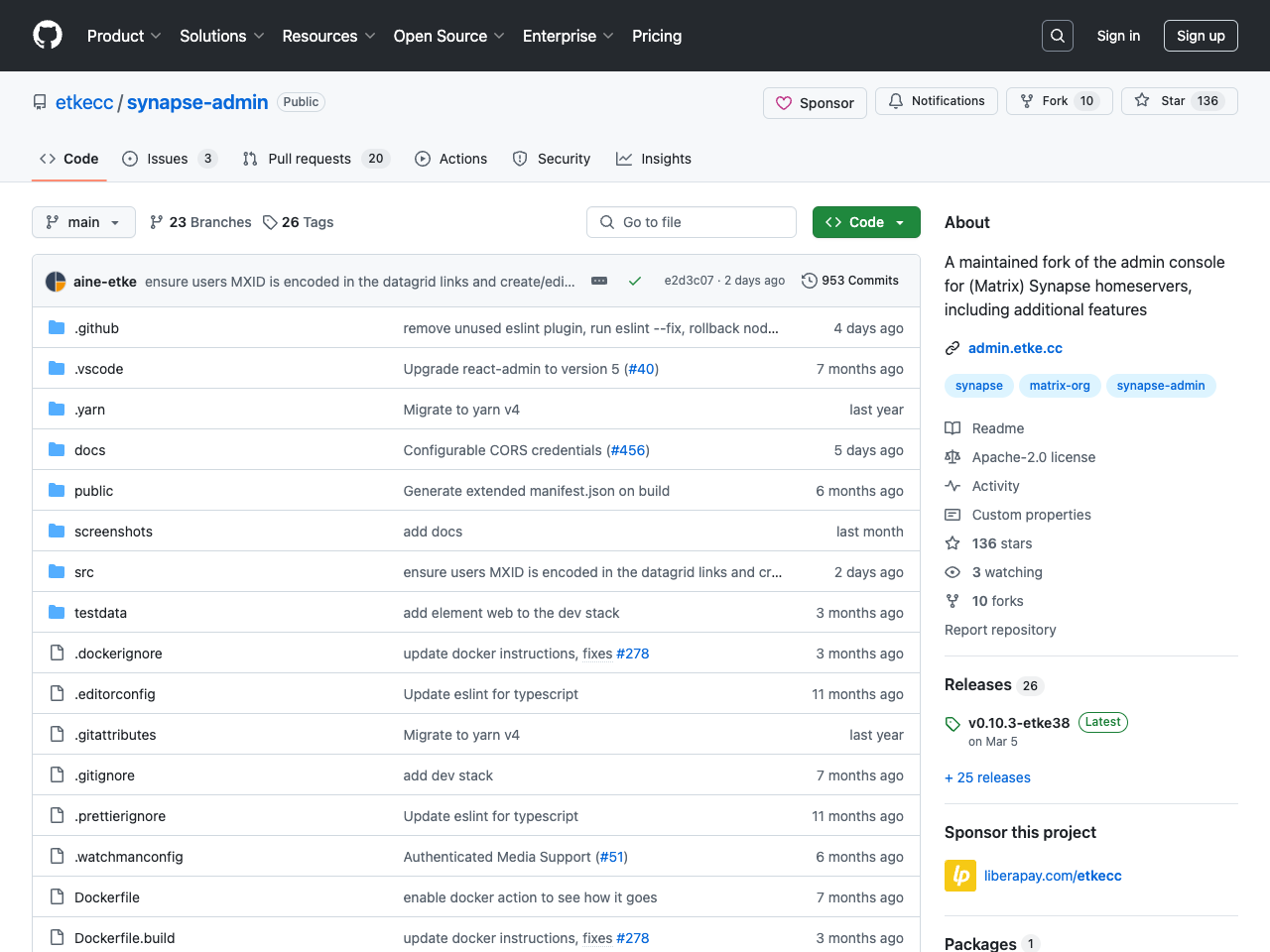This screenshot has width=1270, height=952.
Task: Click the docs folder icon
Action: coord(57,449)
